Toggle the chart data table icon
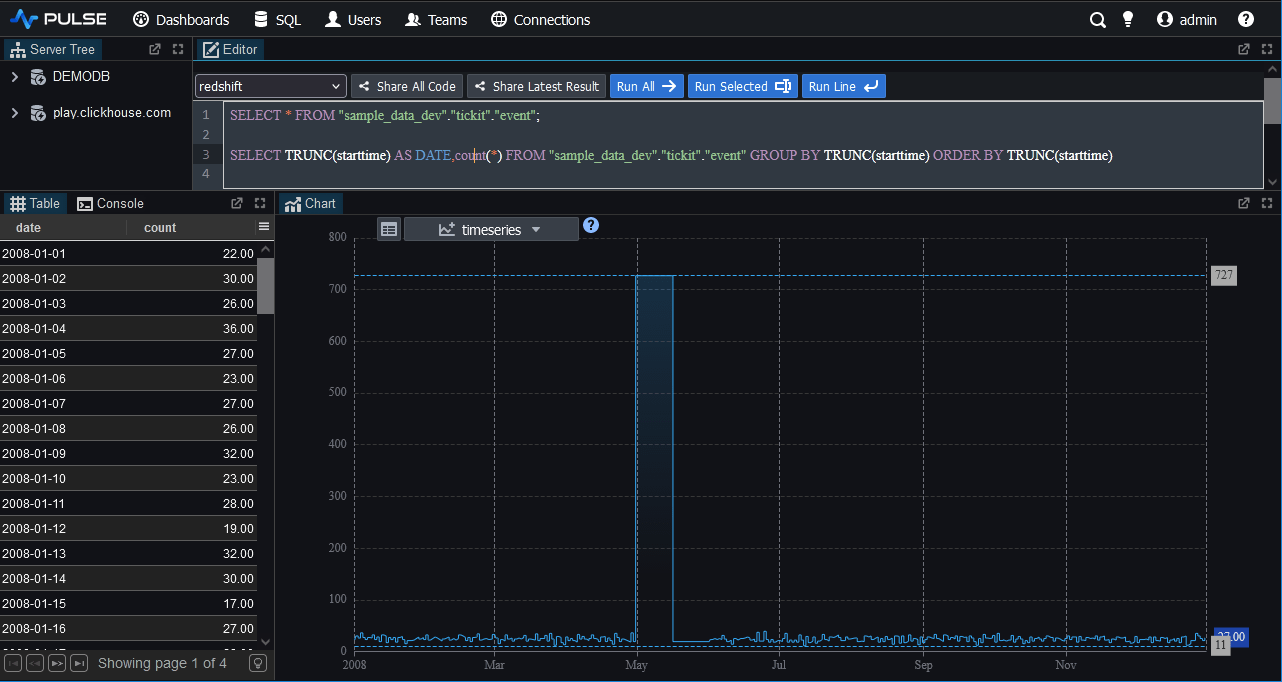Viewport: 1282px width, 682px height. [389, 229]
